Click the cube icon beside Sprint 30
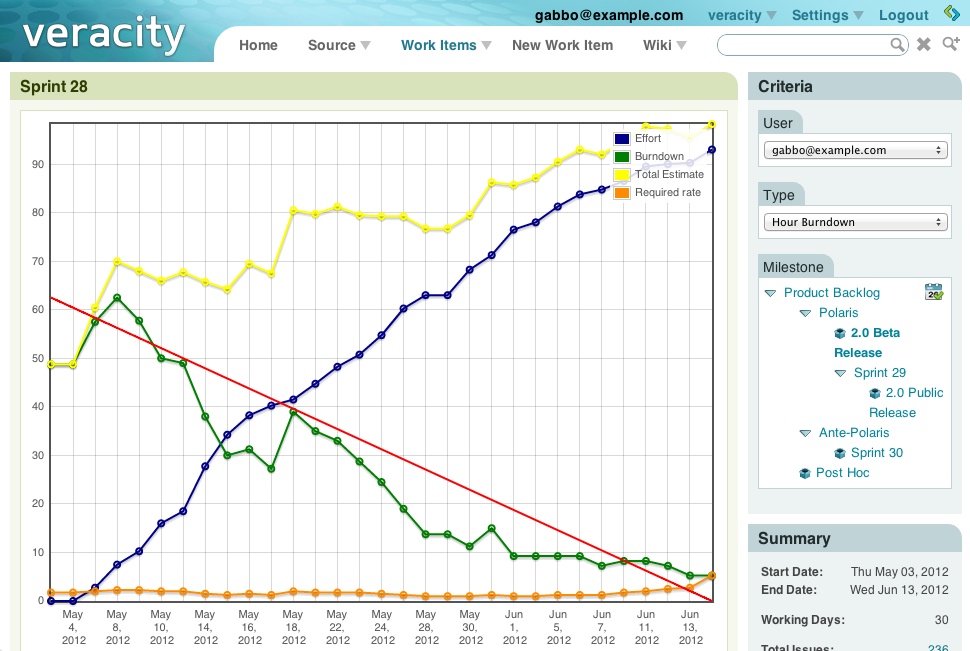The width and height of the screenshot is (970, 651). [841, 453]
